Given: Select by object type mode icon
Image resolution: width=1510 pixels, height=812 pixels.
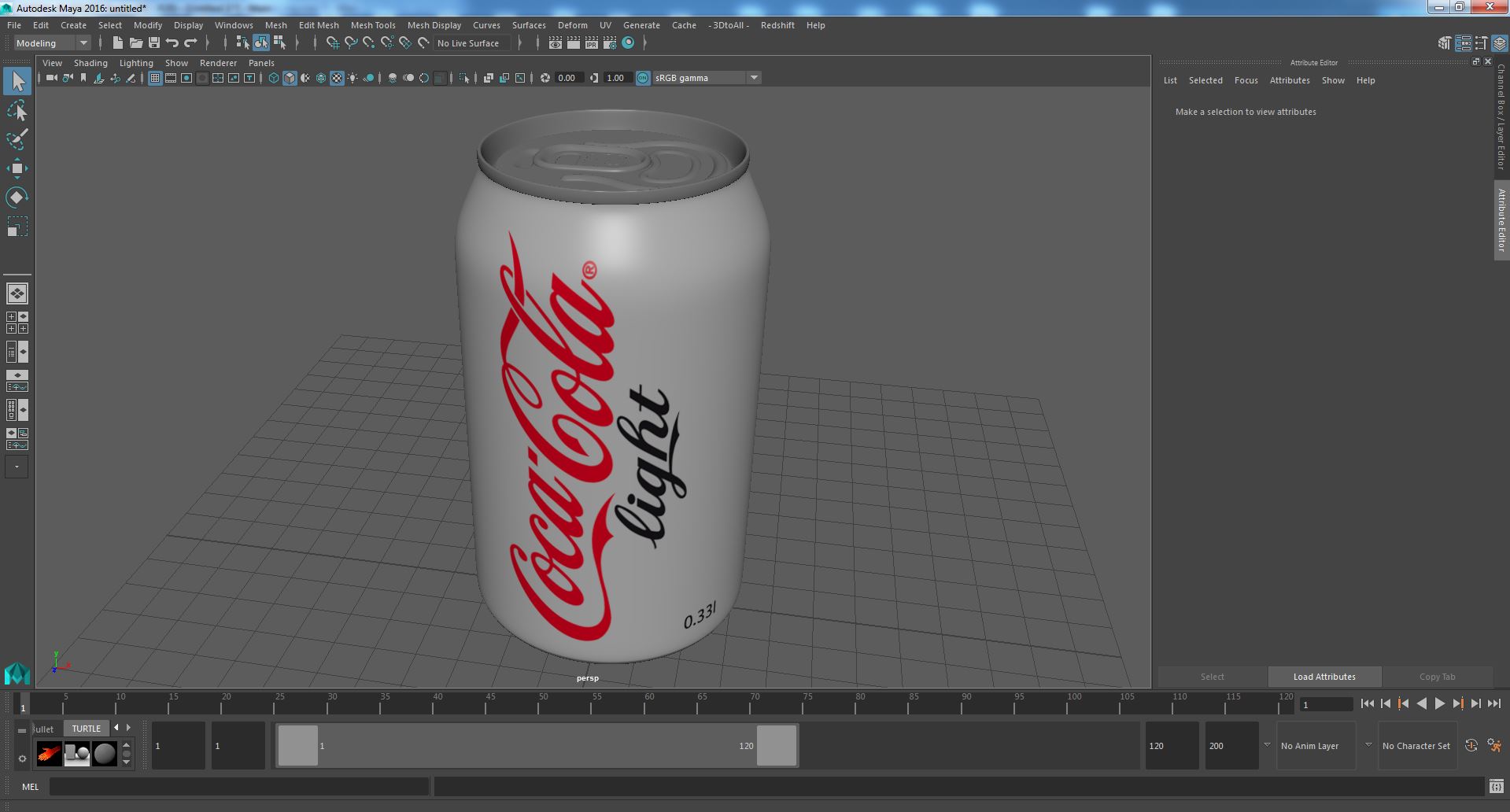Looking at the screenshot, I should coord(261,43).
